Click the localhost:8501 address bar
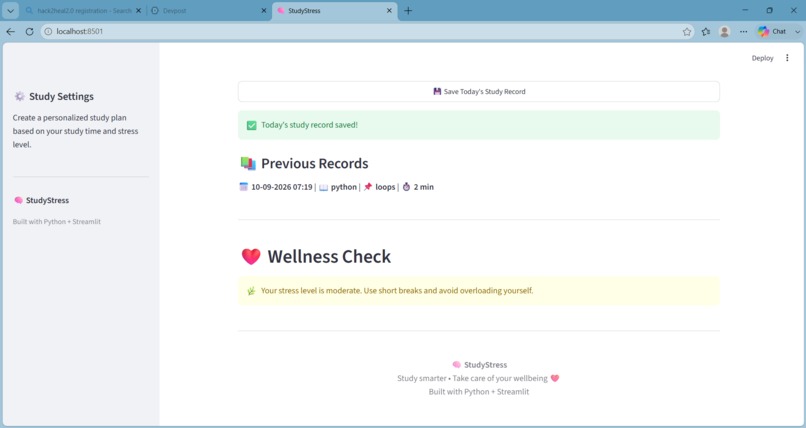 [x=360, y=31]
